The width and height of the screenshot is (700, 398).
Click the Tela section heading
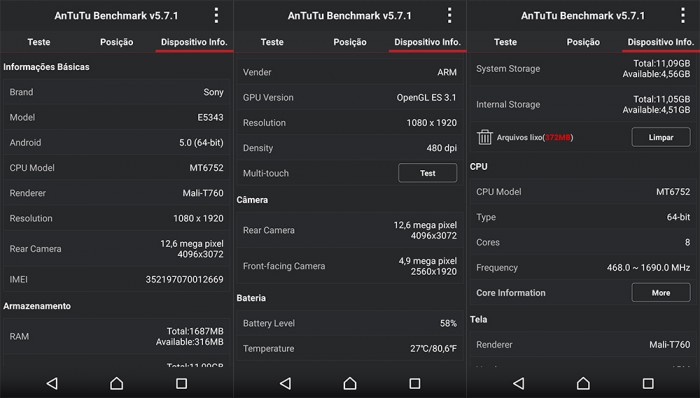[x=479, y=319]
